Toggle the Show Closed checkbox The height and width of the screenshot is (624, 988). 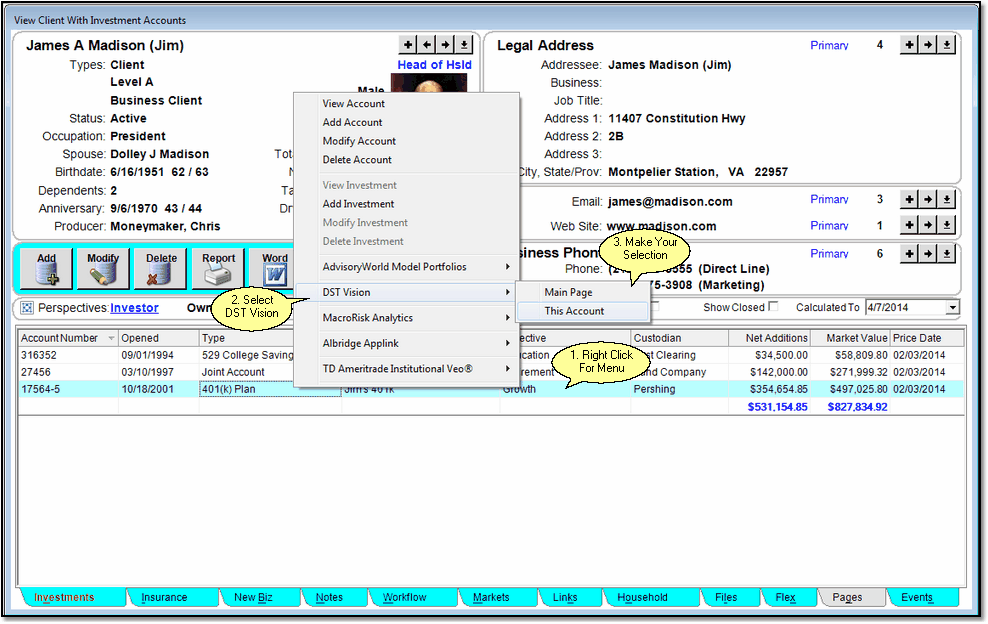772,307
